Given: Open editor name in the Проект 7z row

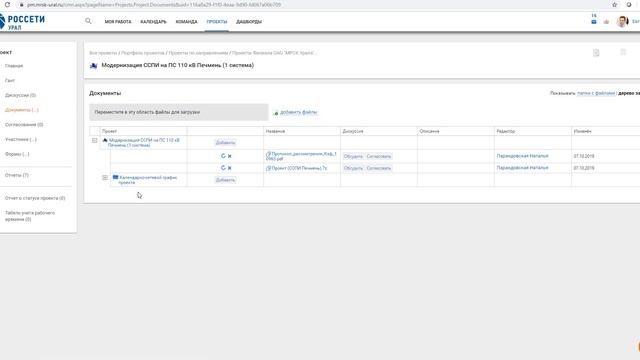Looking at the screenshot, I should tap(522, 168).
